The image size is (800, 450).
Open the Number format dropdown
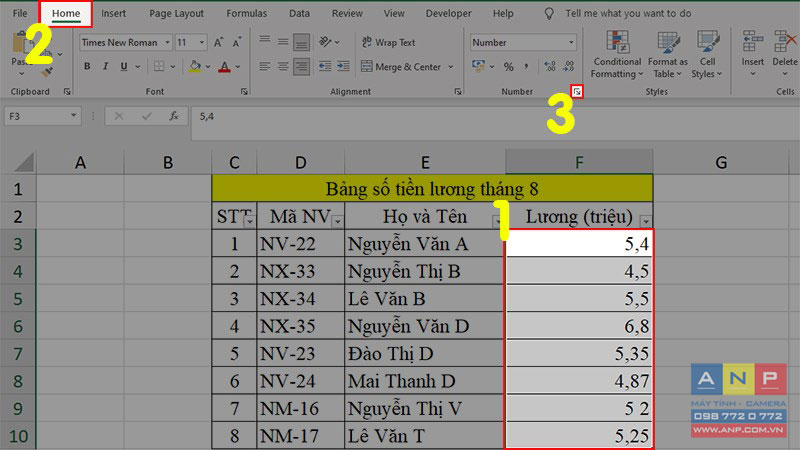point(571,42)
